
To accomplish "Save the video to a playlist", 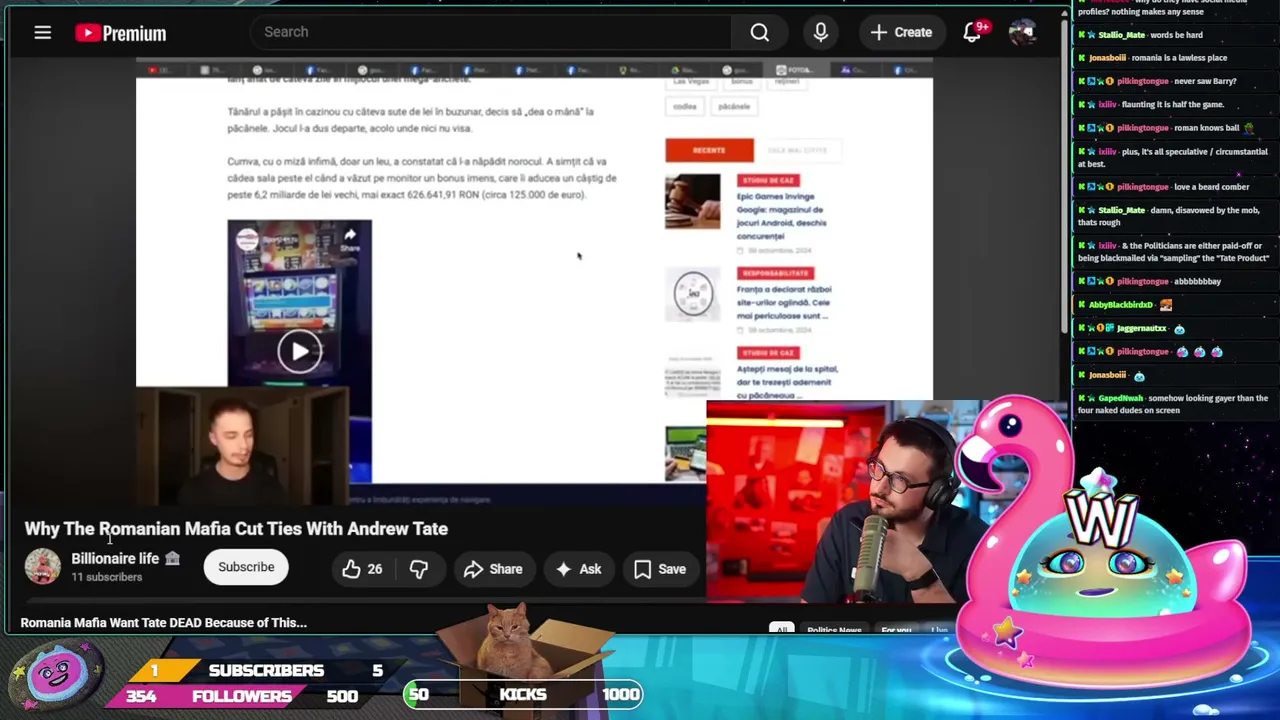I will (660, 569).
